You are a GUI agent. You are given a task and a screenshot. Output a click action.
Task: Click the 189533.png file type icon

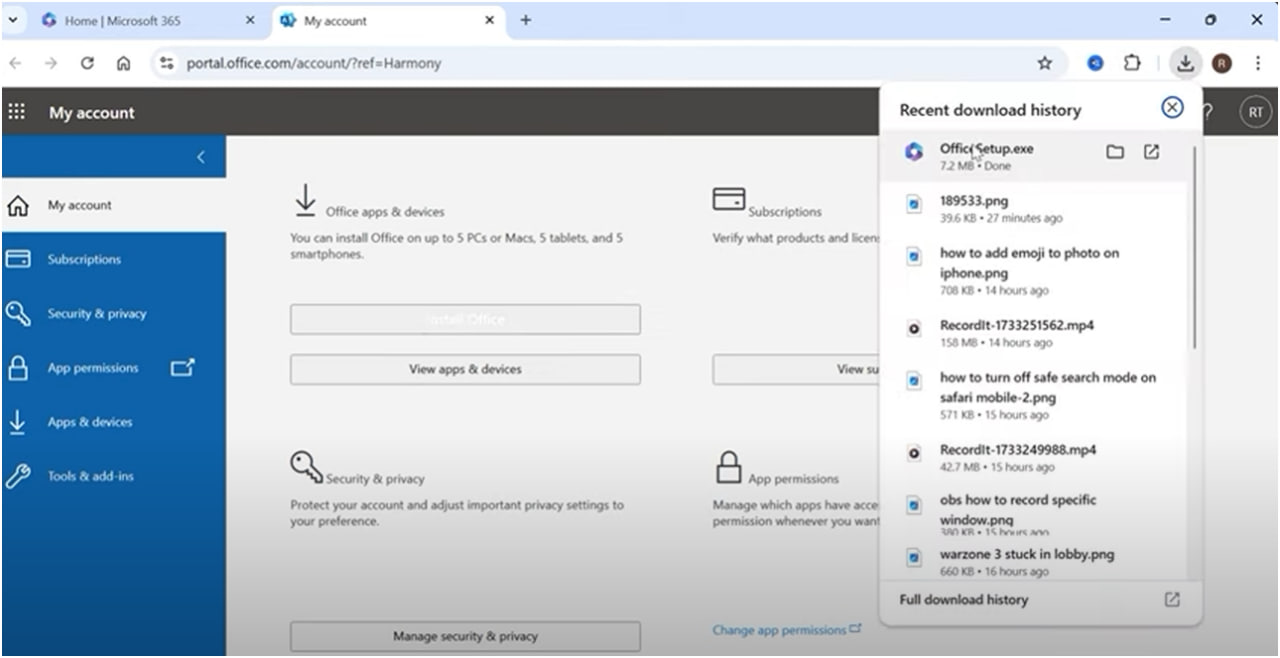(913, 204)
